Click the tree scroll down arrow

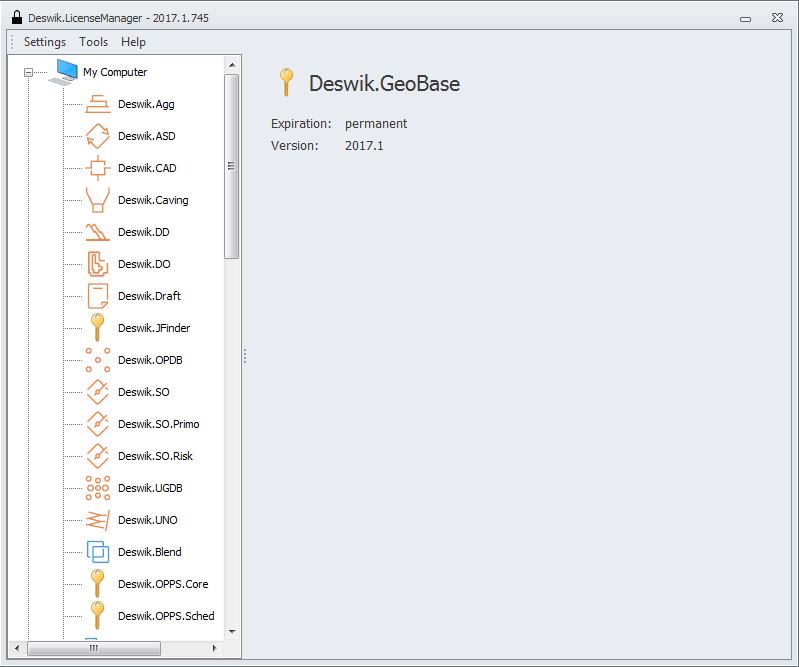coord(232,632)
